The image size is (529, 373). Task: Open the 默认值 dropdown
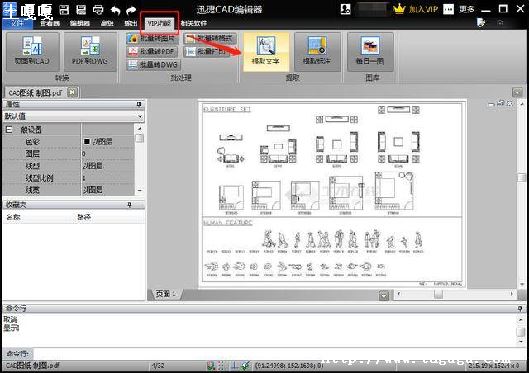73,116
